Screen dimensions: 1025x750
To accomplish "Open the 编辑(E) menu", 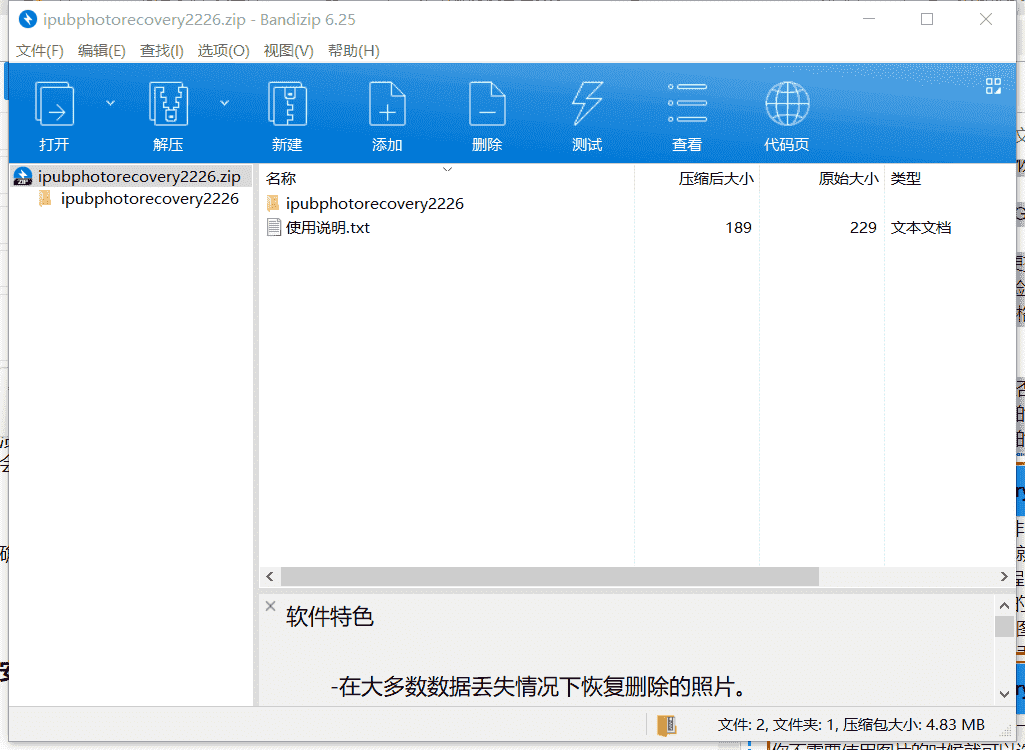I will point(101,51).
